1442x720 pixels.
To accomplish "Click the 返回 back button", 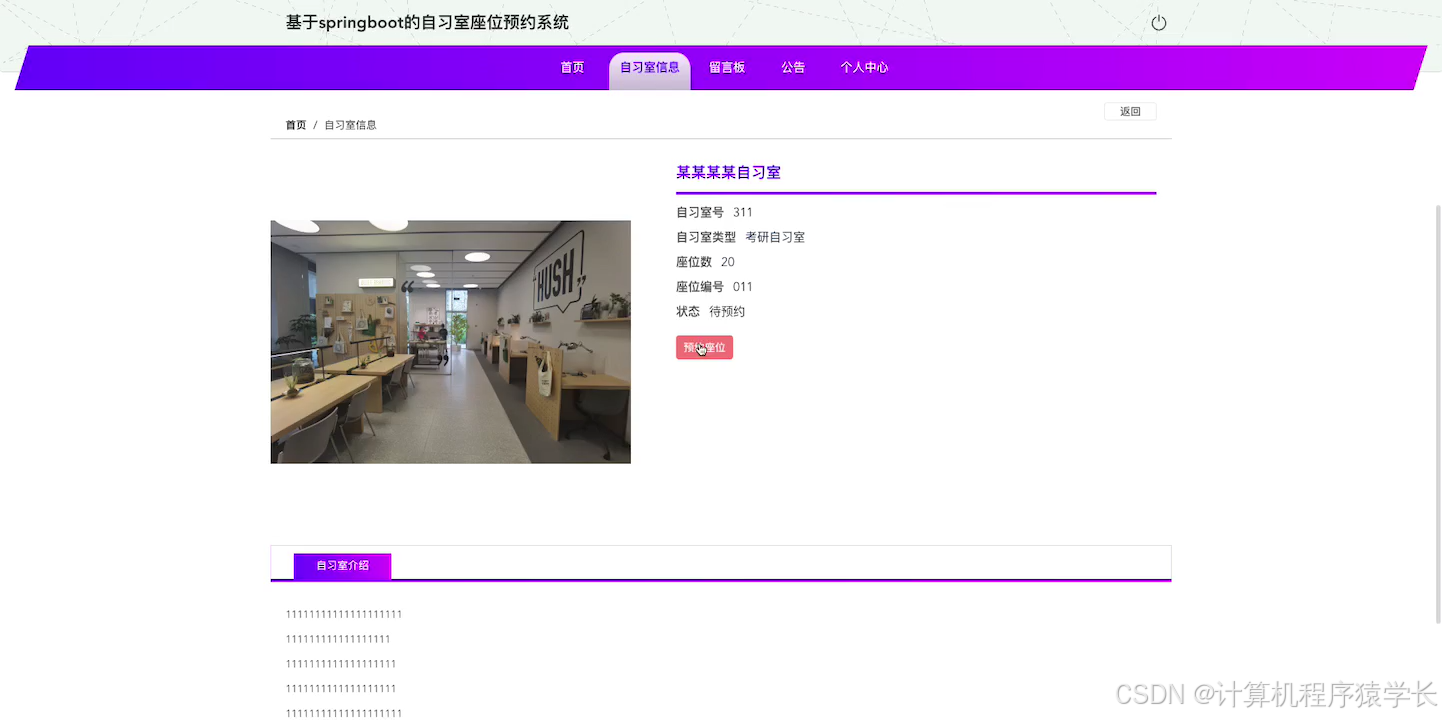I will (x=1129, y=111).
